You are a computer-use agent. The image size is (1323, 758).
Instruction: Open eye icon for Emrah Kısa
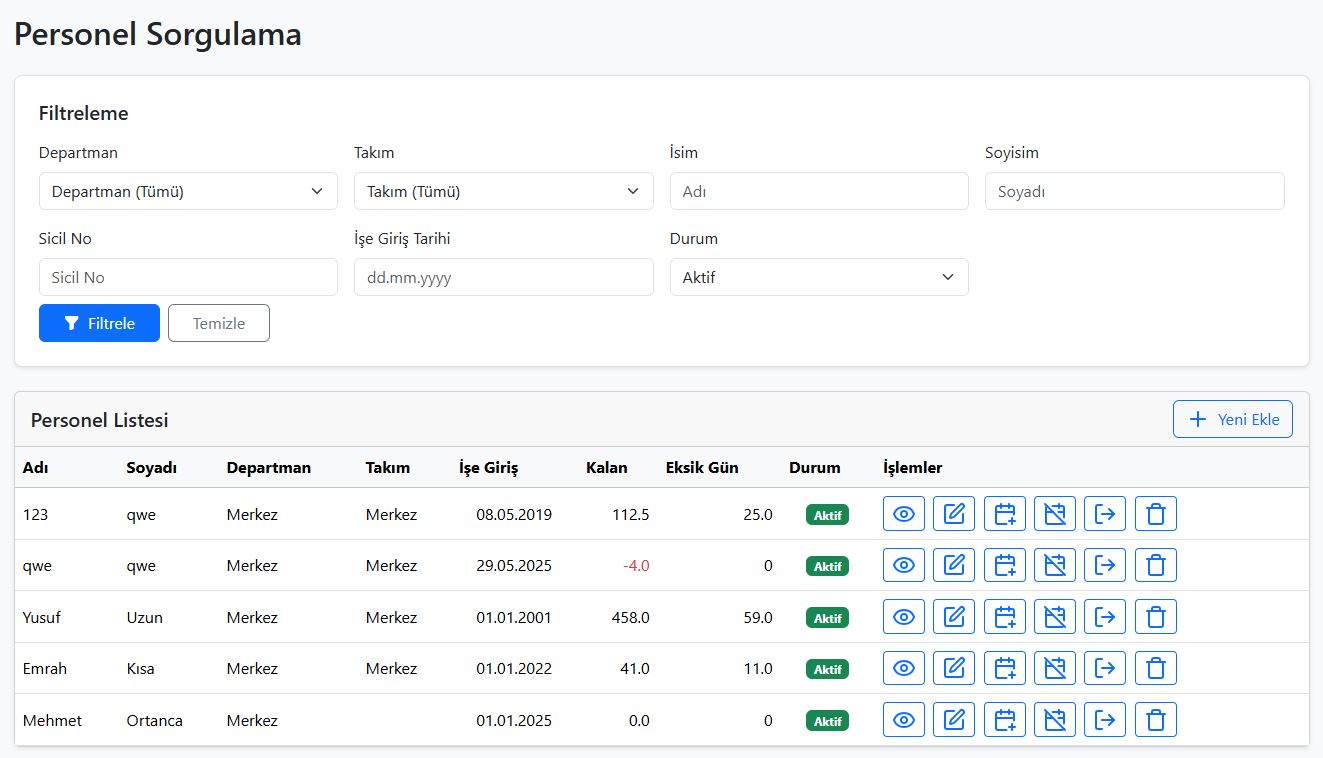coord(904,668)
